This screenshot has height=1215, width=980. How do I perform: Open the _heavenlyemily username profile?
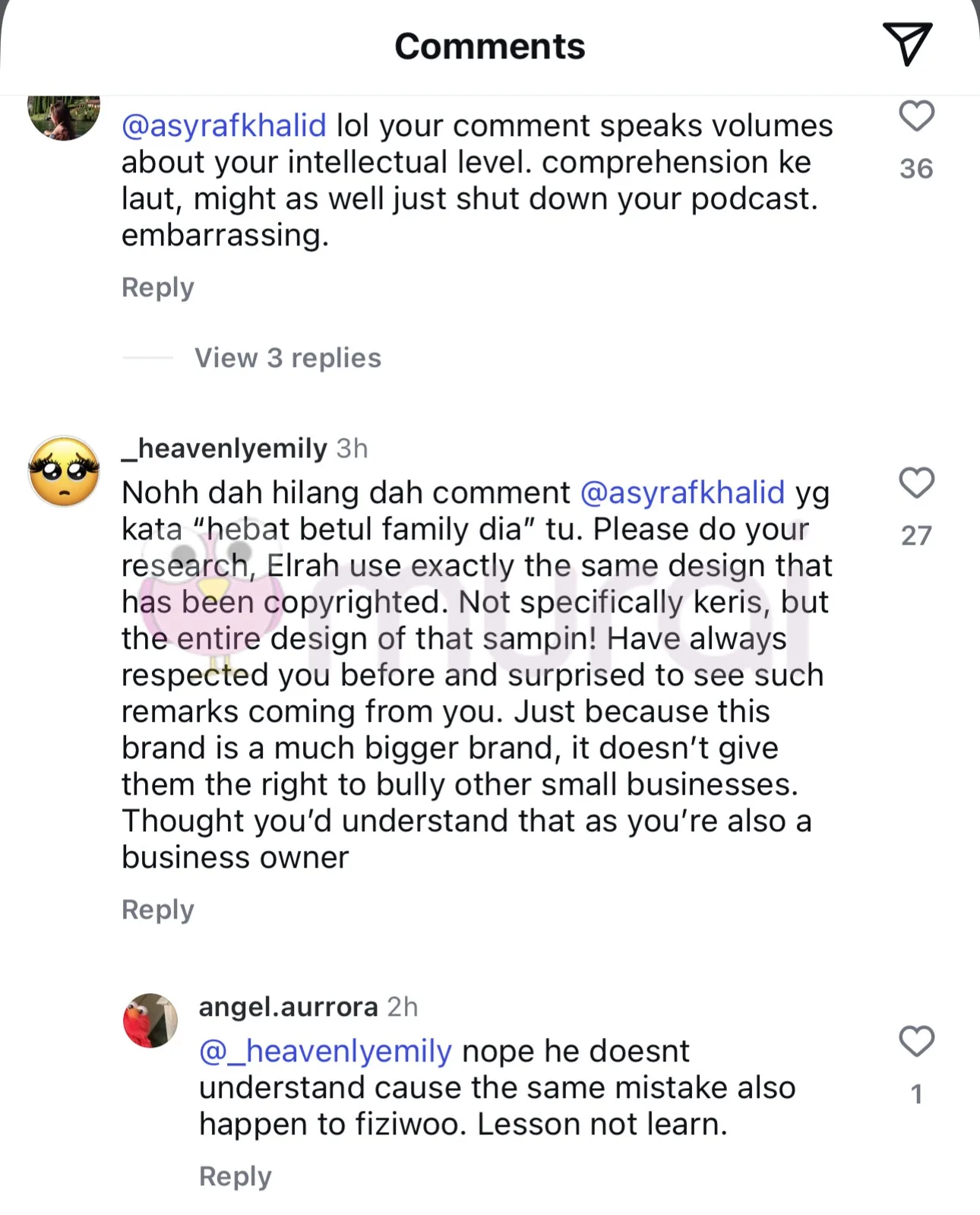[225, 448]
